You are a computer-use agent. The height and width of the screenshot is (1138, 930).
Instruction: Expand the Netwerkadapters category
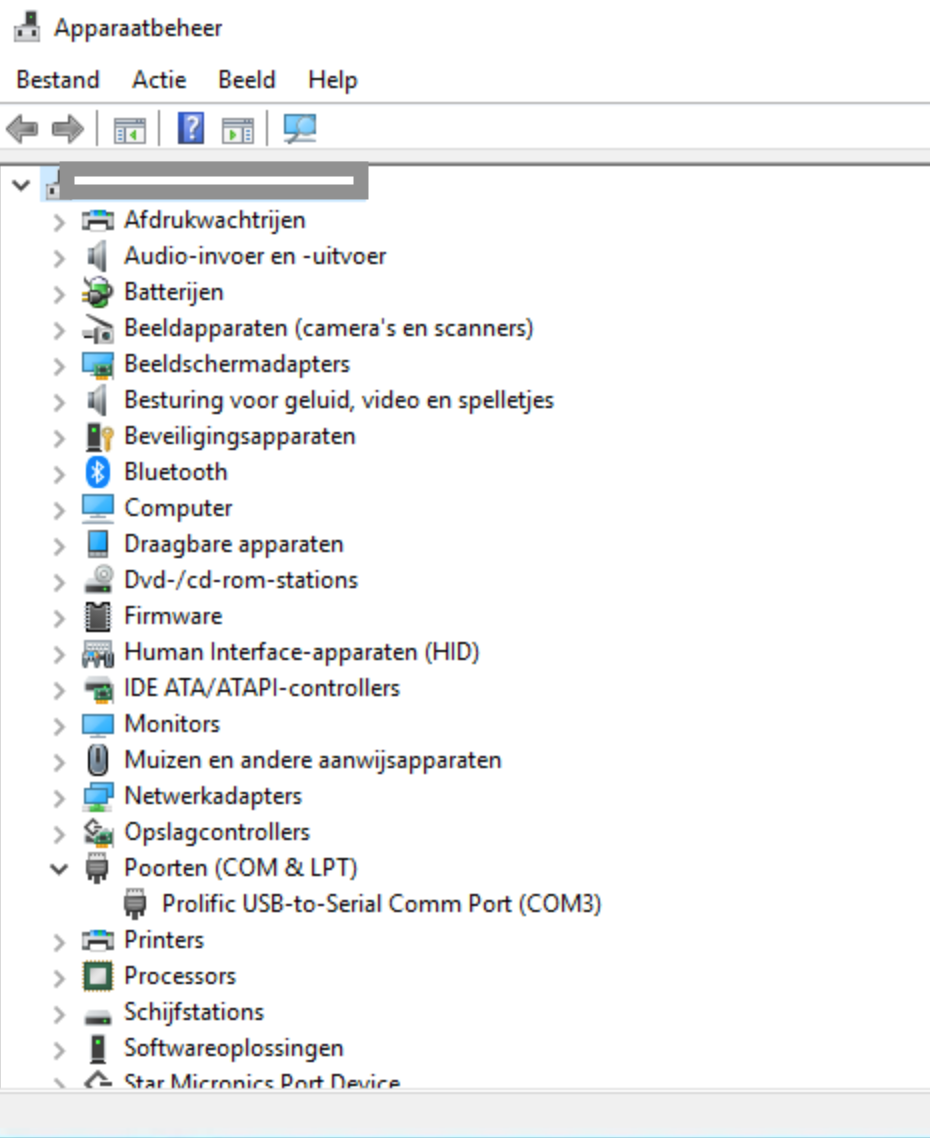60,798
